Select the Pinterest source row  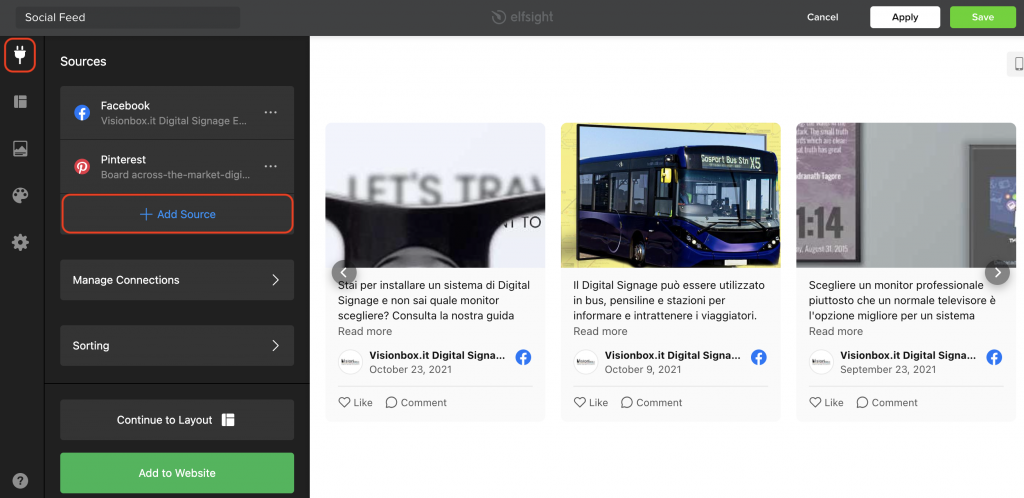coord(177,166)
